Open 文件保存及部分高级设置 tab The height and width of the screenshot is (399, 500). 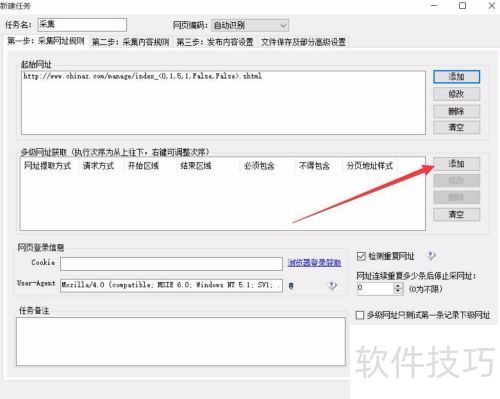303,42
